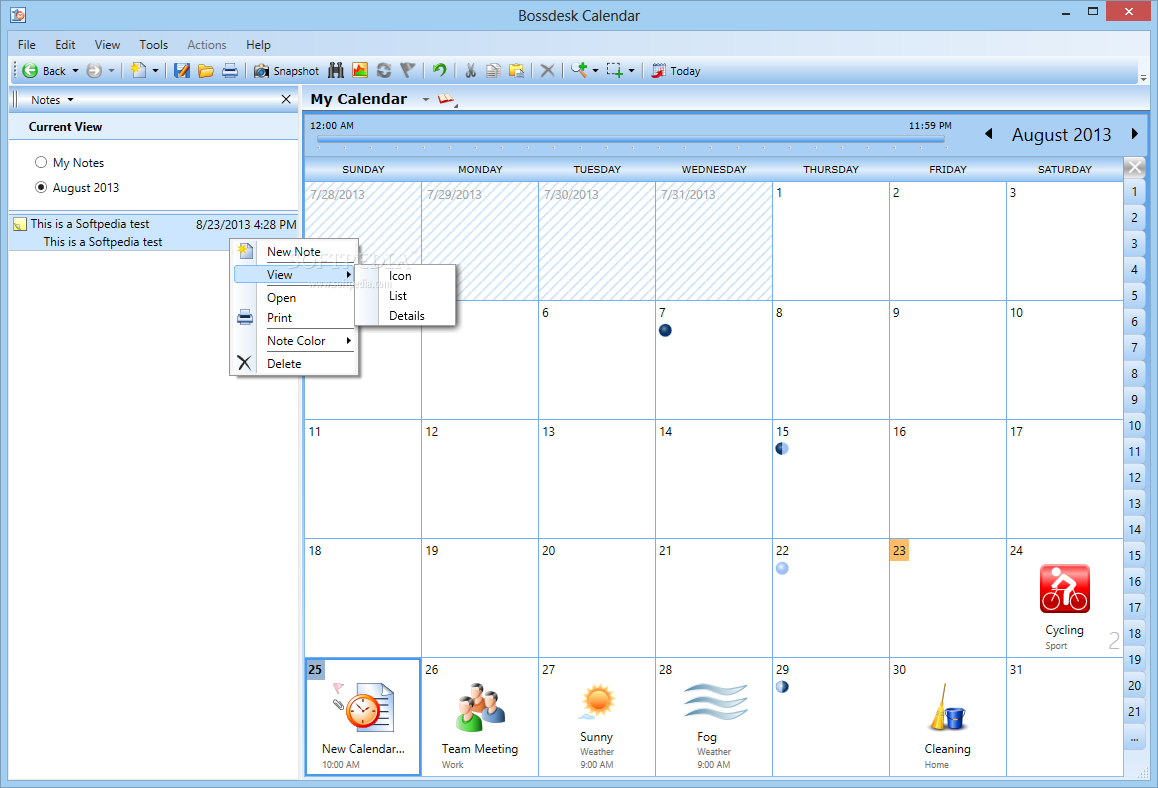The image size is (1158, 788).
Task: Click the Sunny weather sun icon
Action: coord(597,702)
